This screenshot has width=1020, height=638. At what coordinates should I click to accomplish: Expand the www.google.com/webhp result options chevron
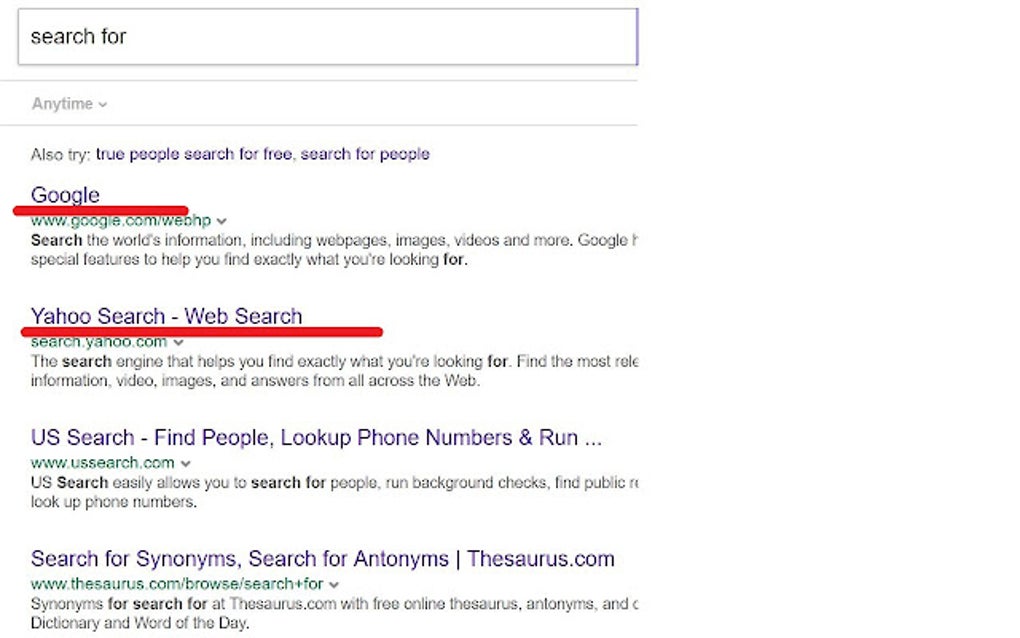[221, 220]
